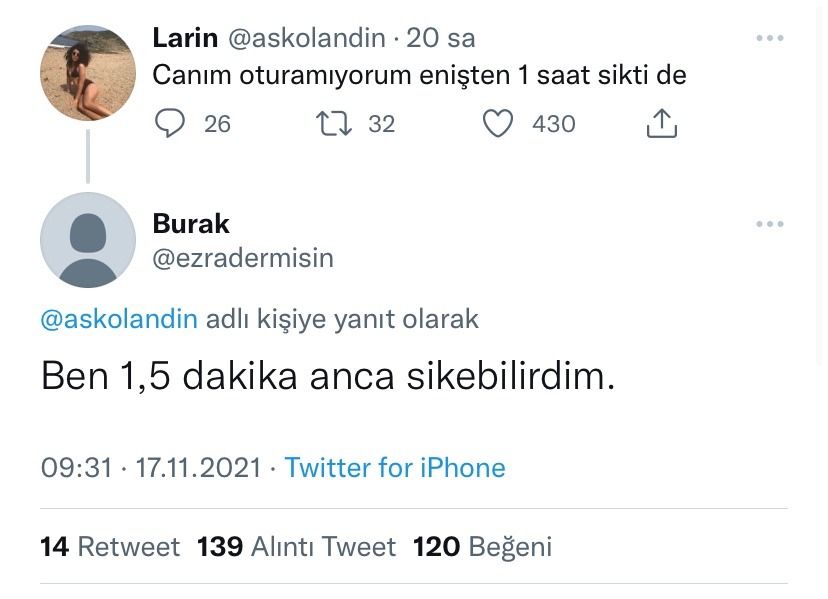Click the display name Larin

point(185,38)
